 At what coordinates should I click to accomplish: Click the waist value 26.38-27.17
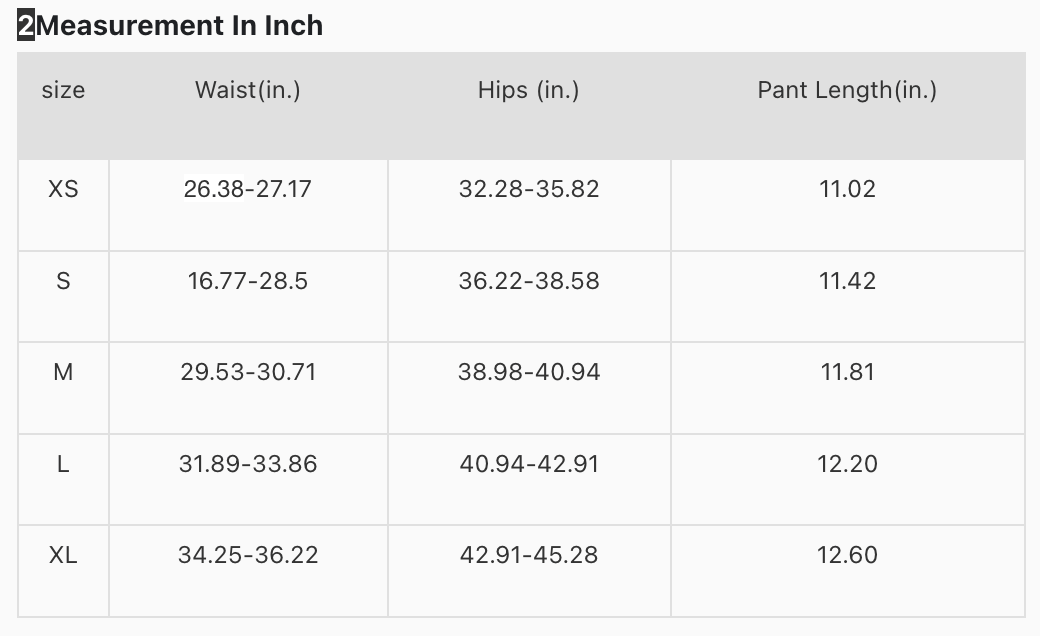point(248,188)
